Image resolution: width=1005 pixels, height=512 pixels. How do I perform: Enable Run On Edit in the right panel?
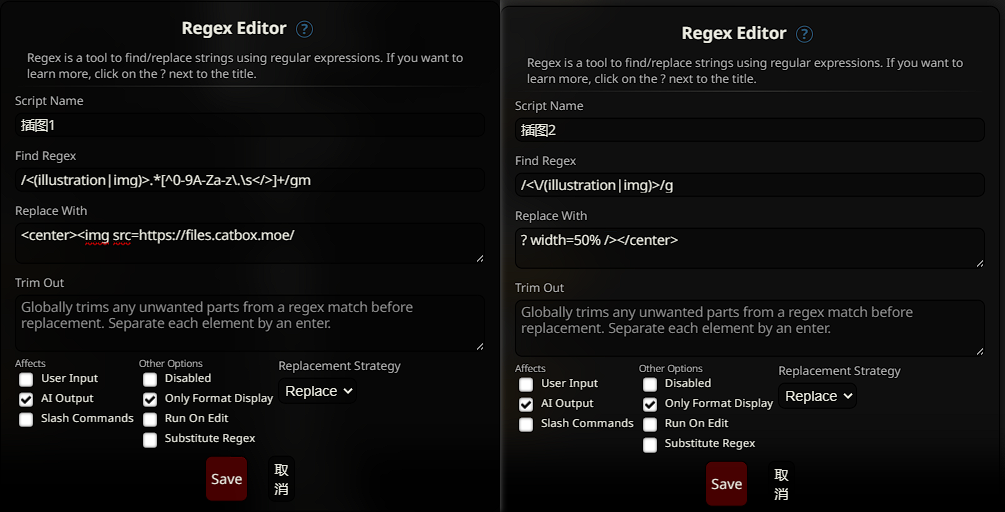tap(650, 424)
